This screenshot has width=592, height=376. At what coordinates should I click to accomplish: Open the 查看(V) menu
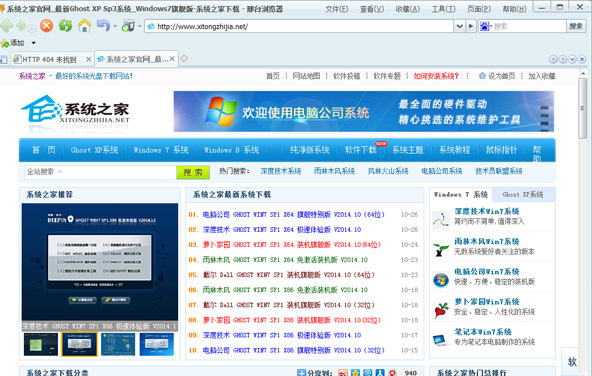(x=372, y=9)
